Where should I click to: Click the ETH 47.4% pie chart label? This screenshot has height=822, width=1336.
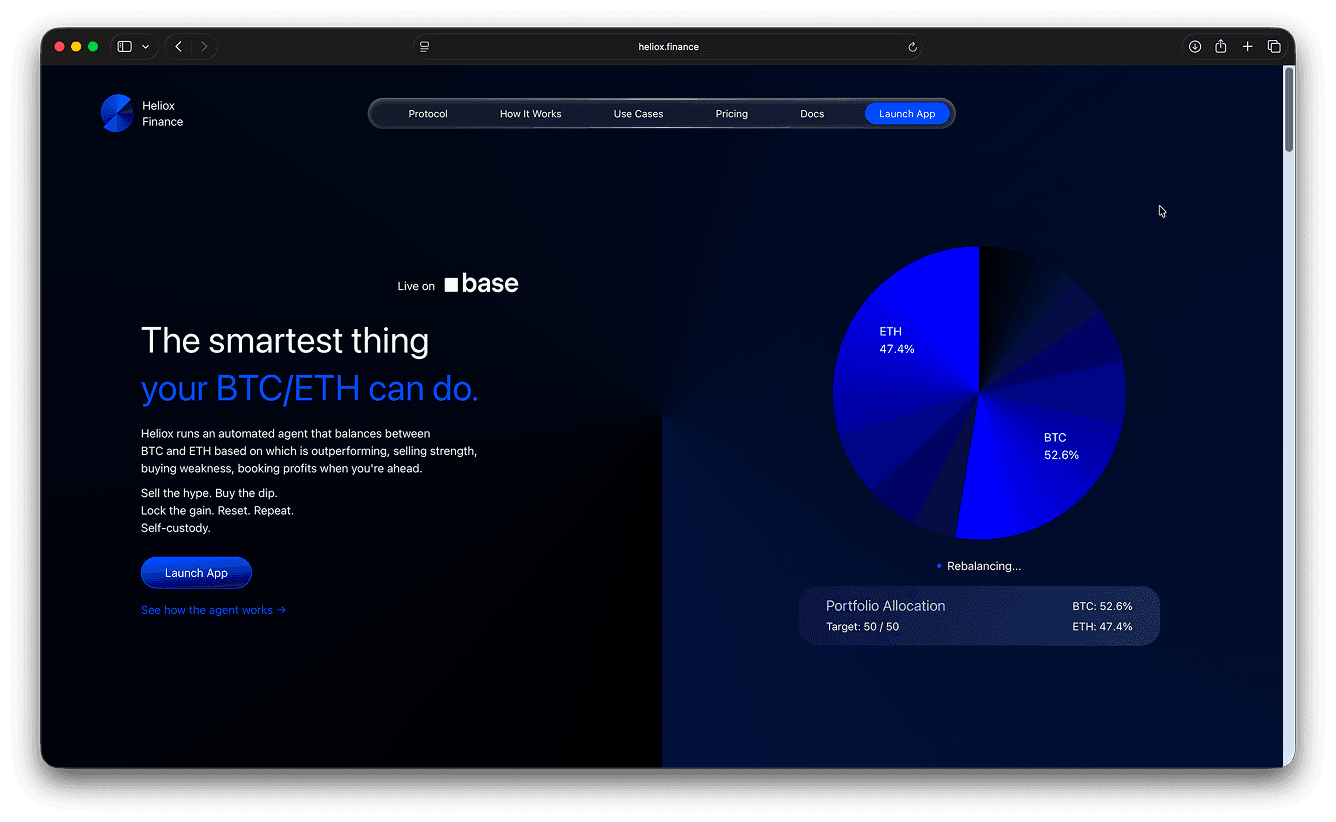pos(897,340)
